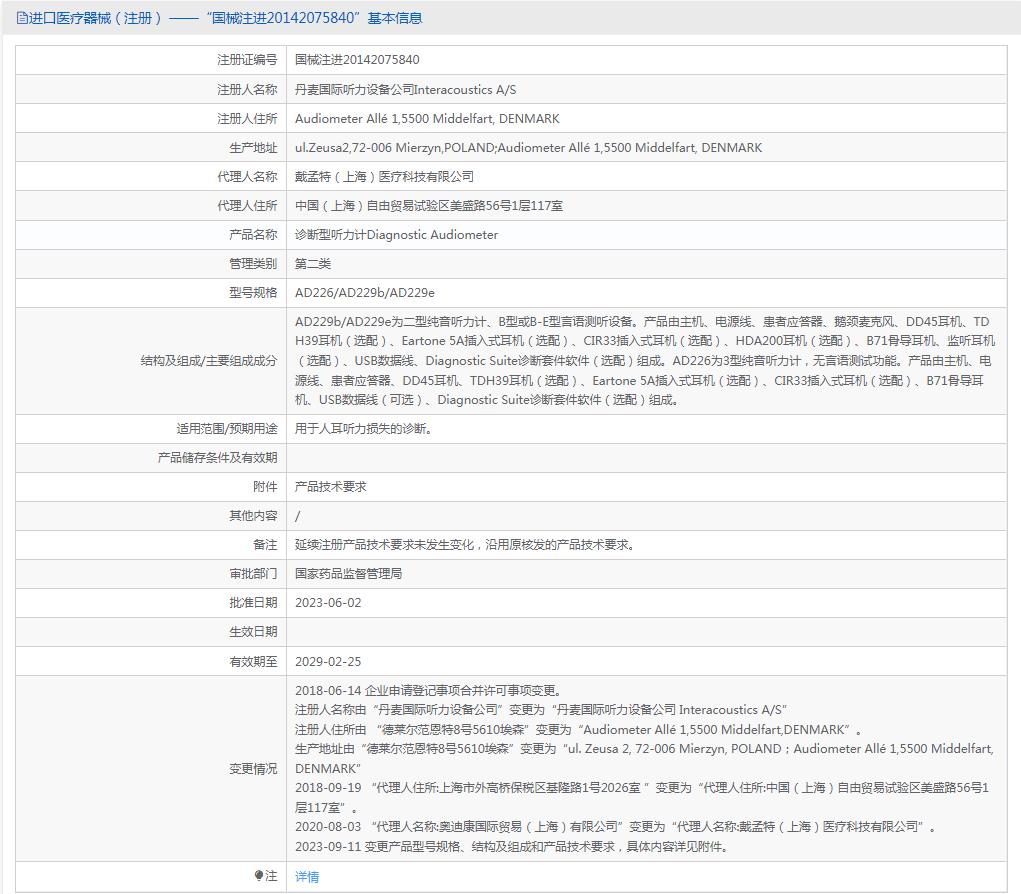Click the 产品技术要求 attachment value

click(331, 487)
